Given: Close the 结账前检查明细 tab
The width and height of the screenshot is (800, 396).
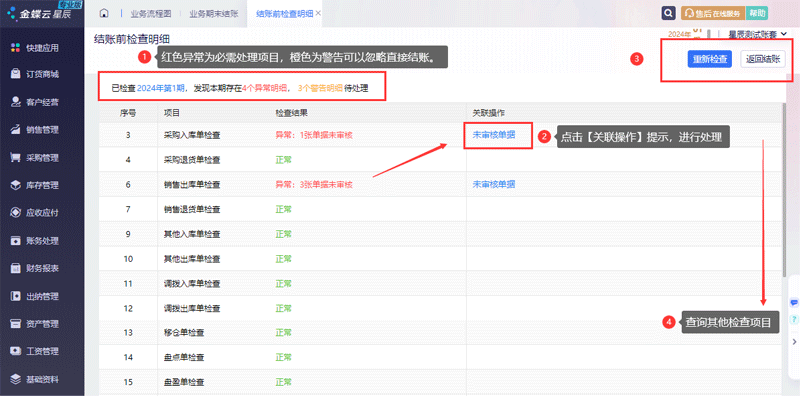Looking at the screenshot, I should tap(318, 13).
